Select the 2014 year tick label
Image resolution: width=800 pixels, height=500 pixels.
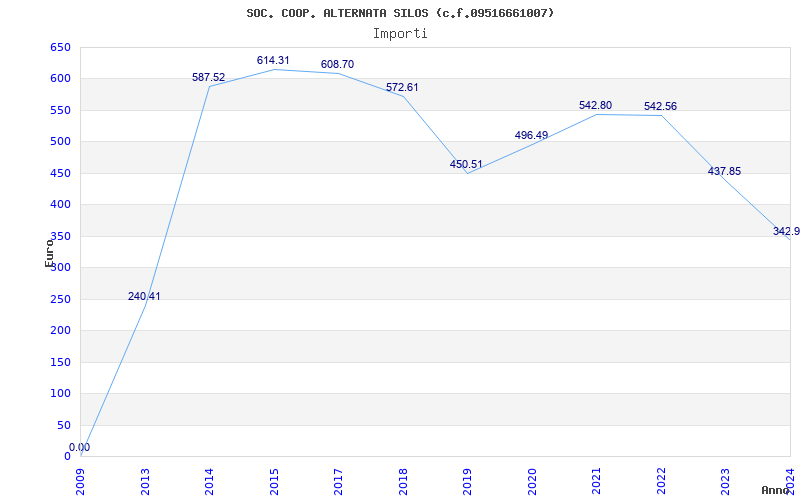209,482
